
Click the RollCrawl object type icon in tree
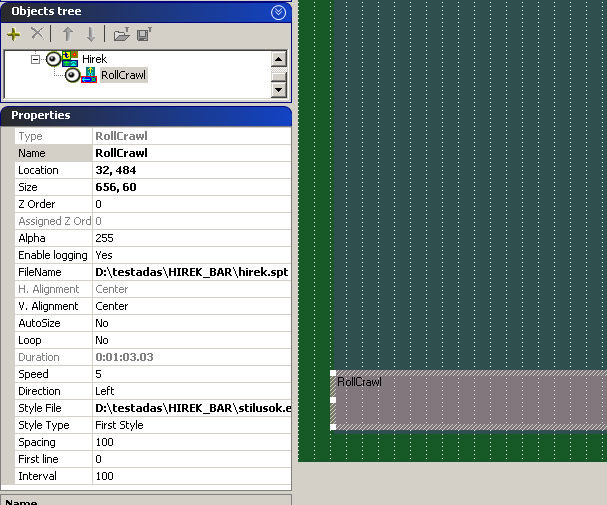[89, 75]
